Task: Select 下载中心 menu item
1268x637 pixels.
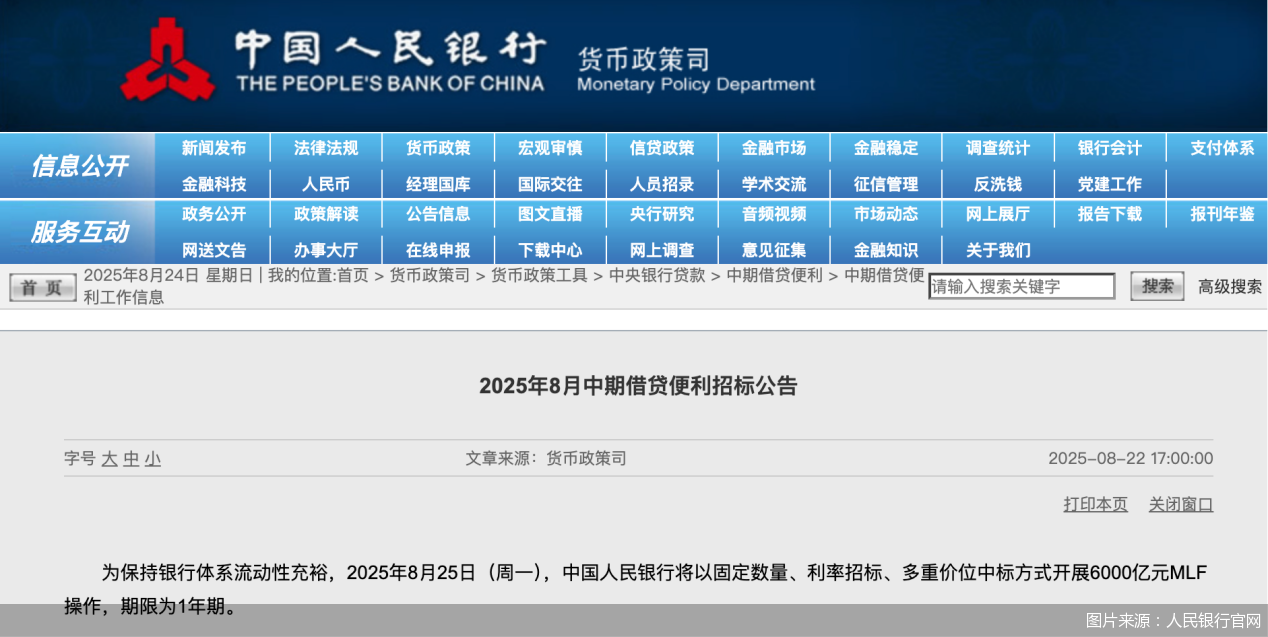Action: pos(550,250)
